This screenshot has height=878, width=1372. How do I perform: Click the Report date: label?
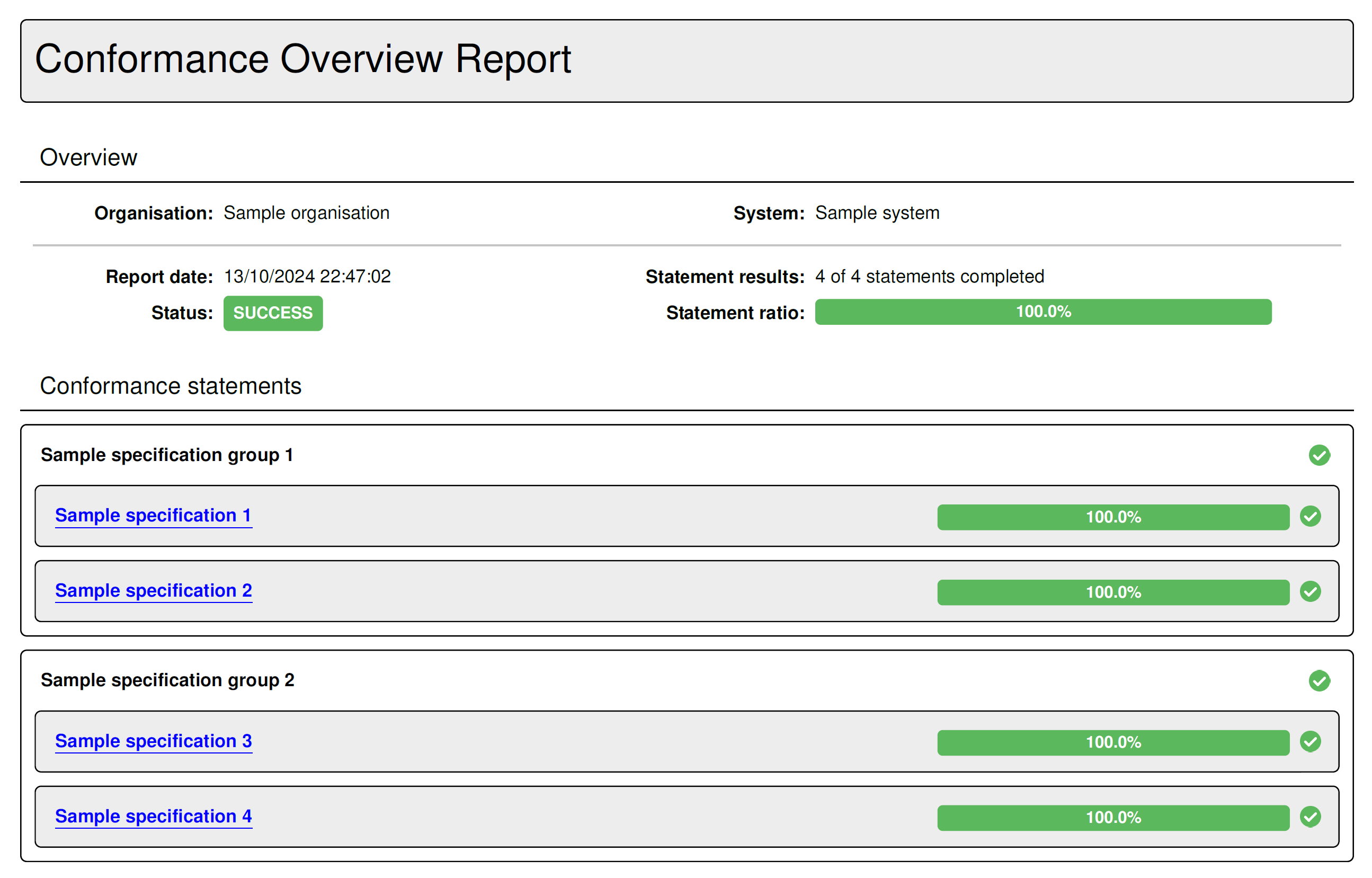pyautogui.click(x=159, y=277)
